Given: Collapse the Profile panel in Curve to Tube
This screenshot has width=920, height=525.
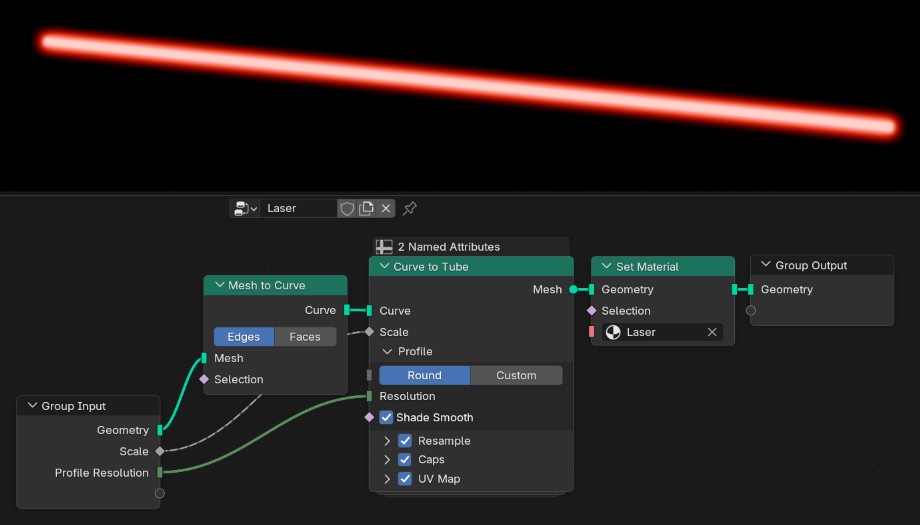Looking at the screenshot, I should [x=387, y=351].
